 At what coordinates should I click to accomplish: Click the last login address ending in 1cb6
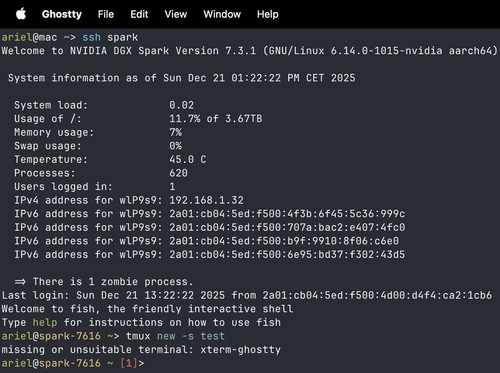[x=377, y=295]
